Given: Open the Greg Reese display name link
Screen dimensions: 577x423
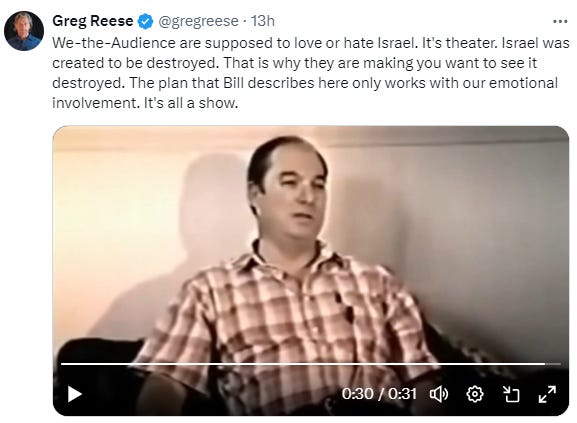Looking at the screenshot, I should click(x=93, y=21).
